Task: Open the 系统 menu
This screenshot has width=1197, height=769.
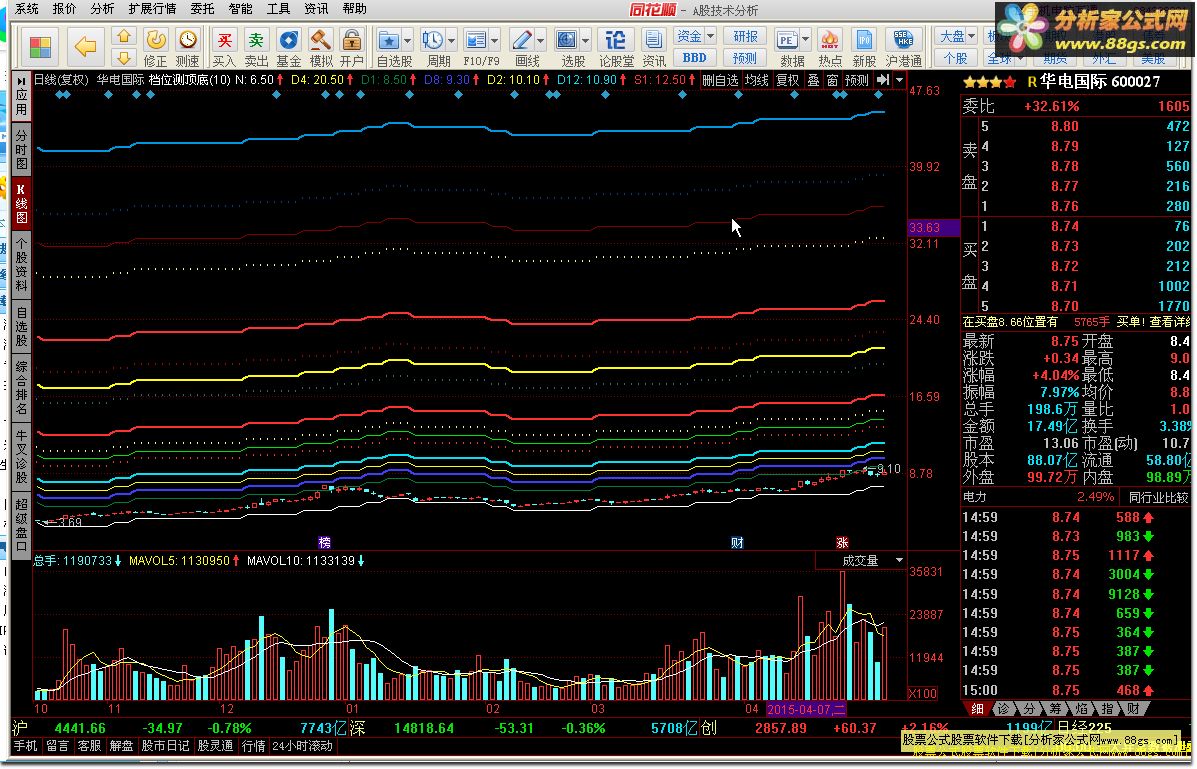Action: (x=27, y=8)
